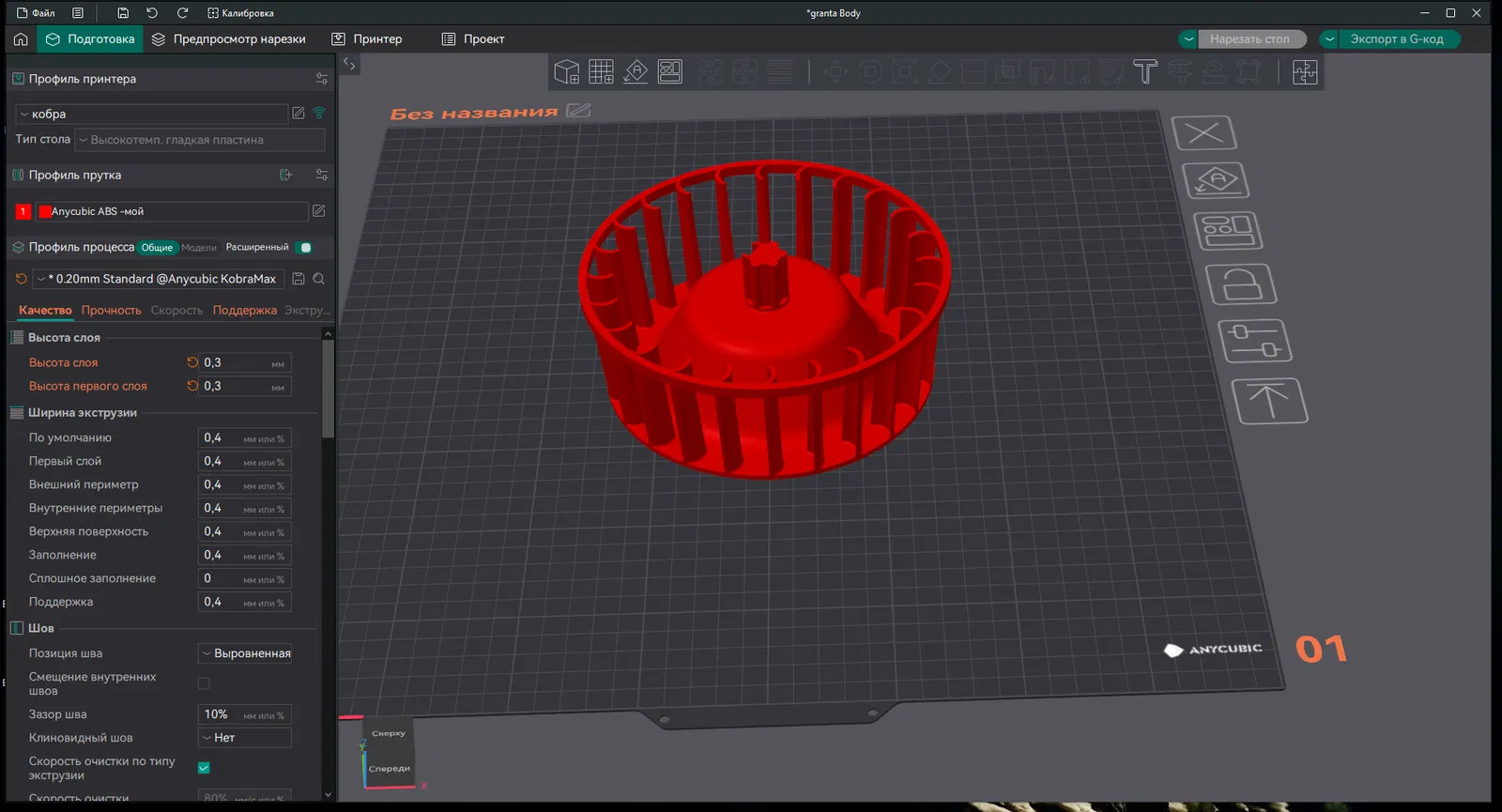Click the red filament color swatch
The width and height of the screenshot is (1502, 812).
[44, 211]
